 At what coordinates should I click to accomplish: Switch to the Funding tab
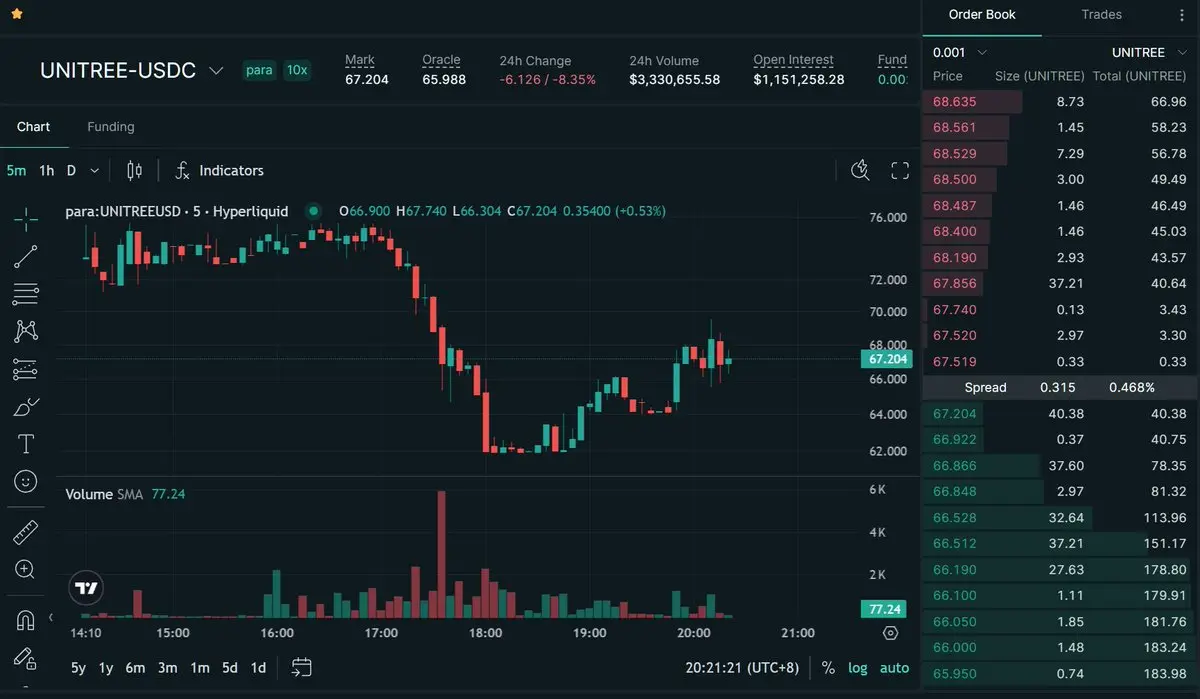tap(111, 127)
